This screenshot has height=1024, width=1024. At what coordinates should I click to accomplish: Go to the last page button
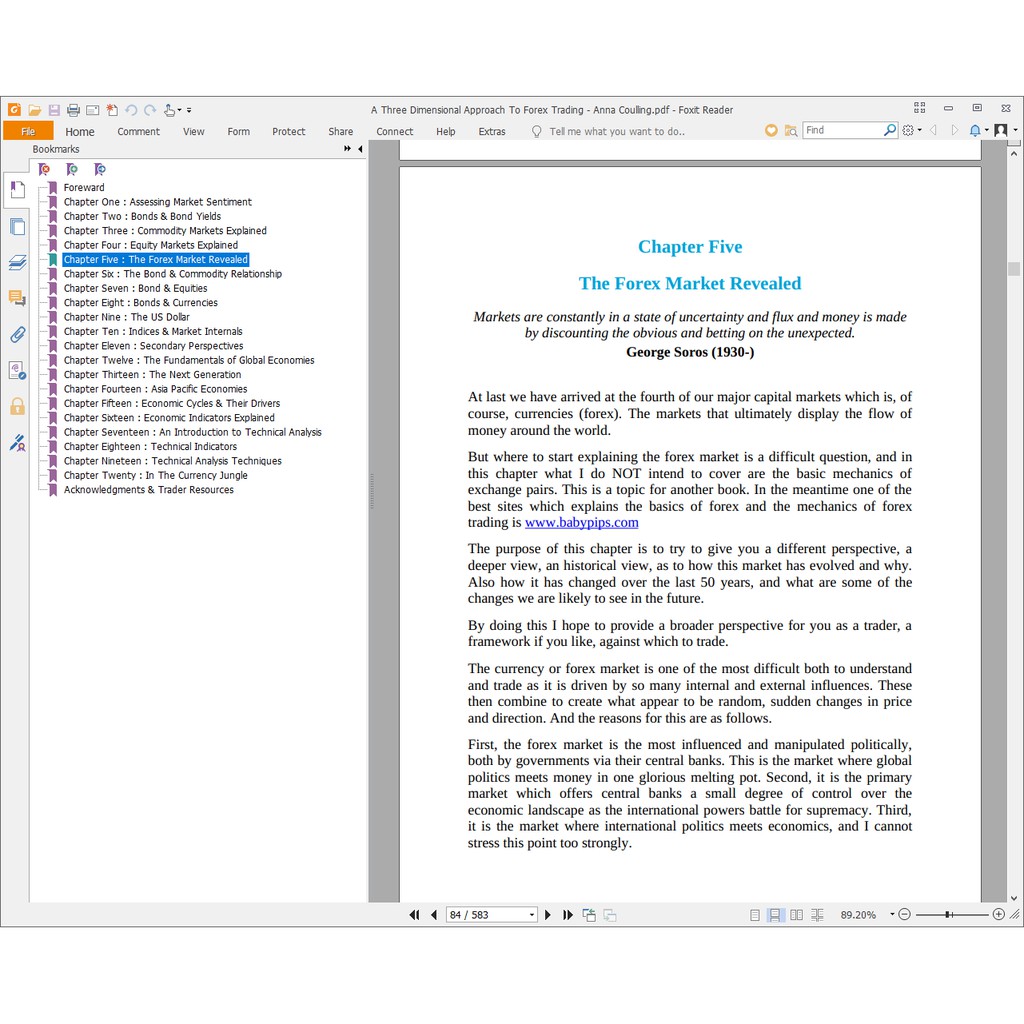(568, 915)
